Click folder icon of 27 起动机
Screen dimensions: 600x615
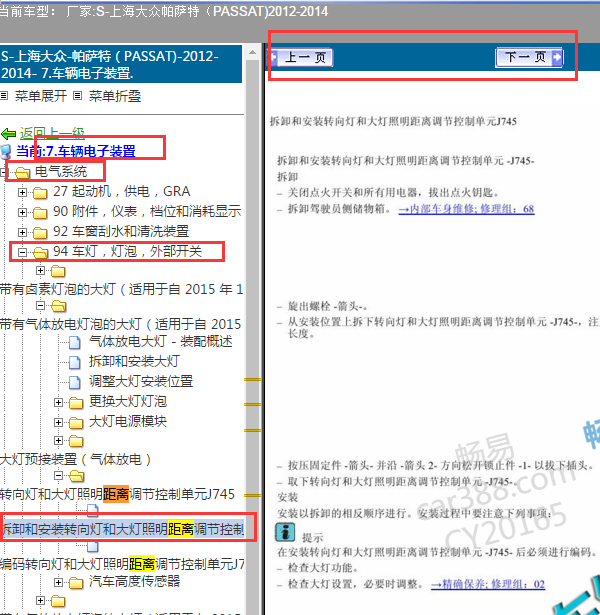coord(40,193)
